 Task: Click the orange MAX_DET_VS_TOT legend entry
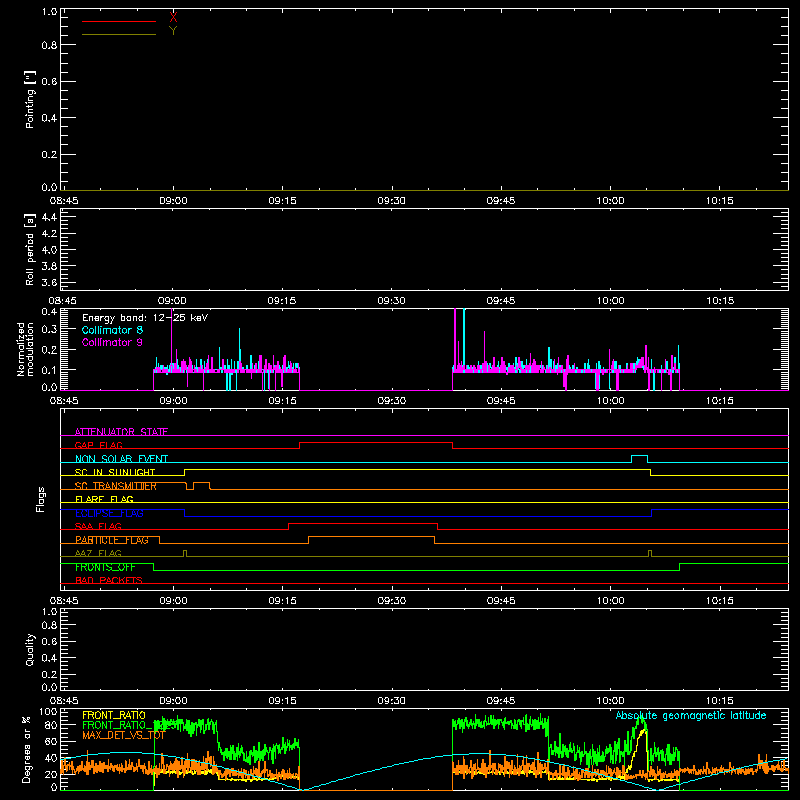pyautogui.click(x=124, y=735)
